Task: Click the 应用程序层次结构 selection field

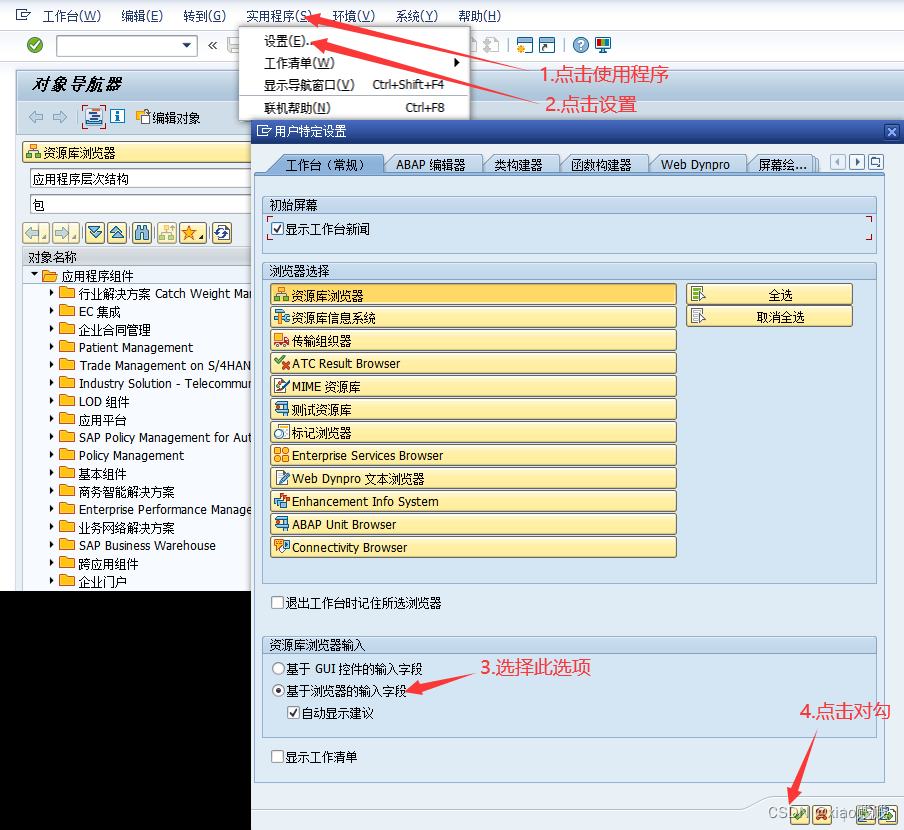Action: pos(141,179)
